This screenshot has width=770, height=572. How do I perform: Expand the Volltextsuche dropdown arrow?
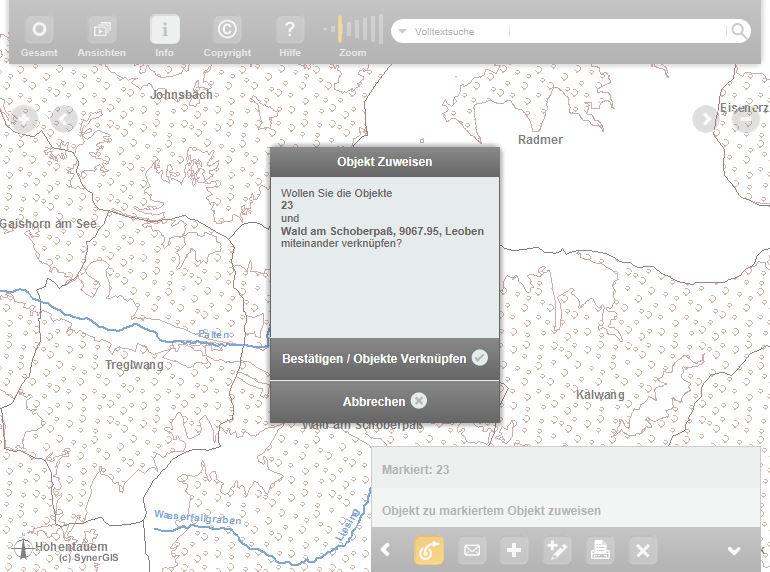click(x=403, y=32)
